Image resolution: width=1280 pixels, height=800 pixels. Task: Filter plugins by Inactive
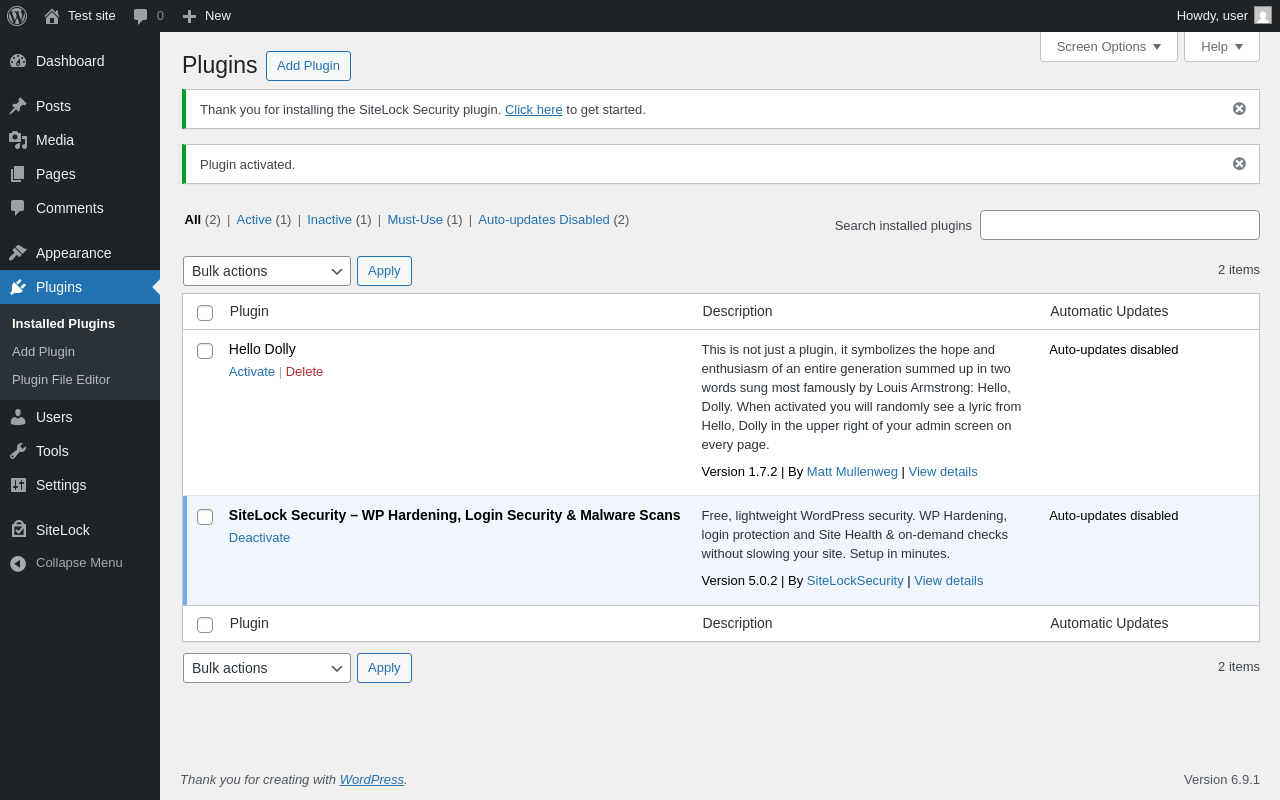(x=329, y=220)
